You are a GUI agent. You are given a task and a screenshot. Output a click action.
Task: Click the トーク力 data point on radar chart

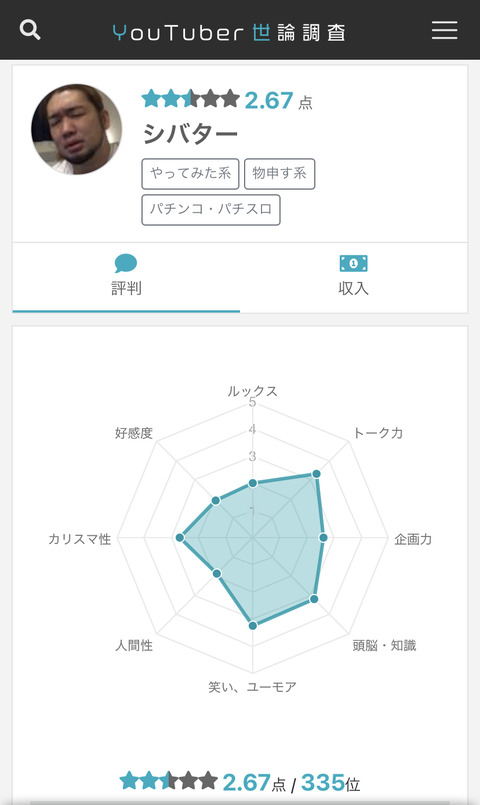(316, 474)
